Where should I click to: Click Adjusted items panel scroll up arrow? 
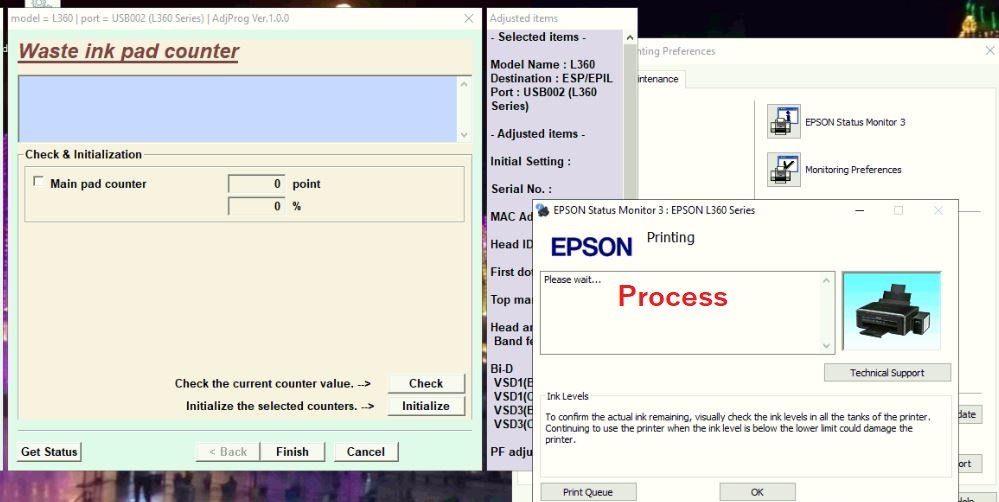[x=630, y=38]
